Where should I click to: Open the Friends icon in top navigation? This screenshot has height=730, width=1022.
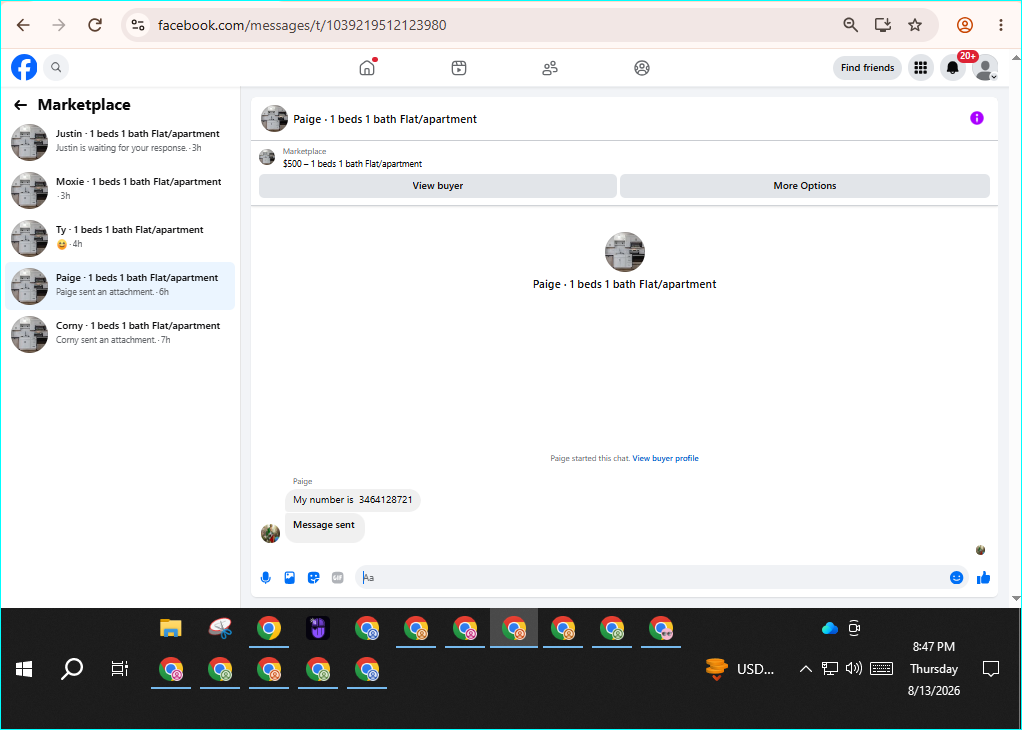[x=550, y=68]
